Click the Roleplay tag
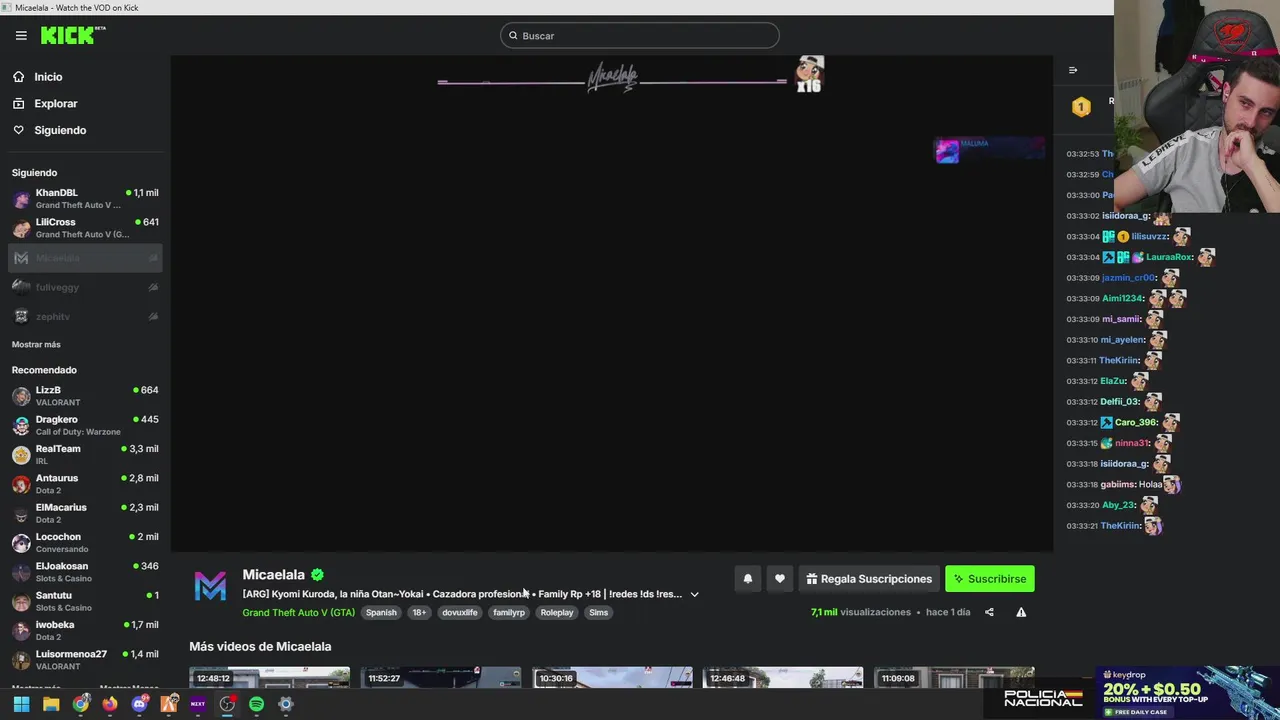This screenshot has height=720, width=1280. tap(557, 612)
